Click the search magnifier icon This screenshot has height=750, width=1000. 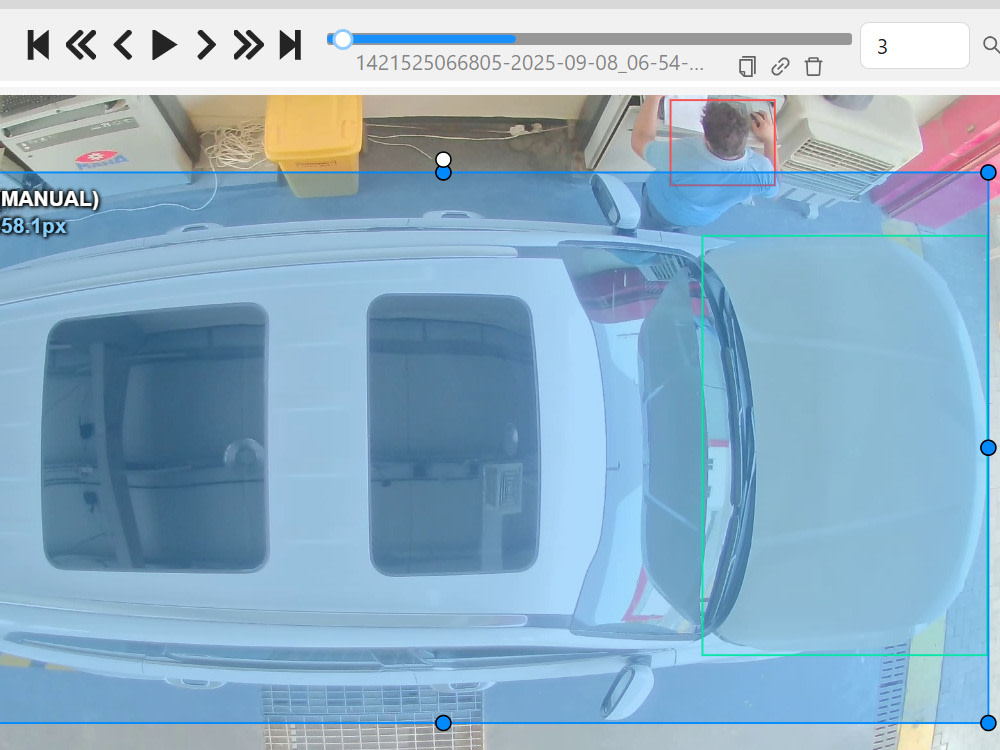point(991,45)
